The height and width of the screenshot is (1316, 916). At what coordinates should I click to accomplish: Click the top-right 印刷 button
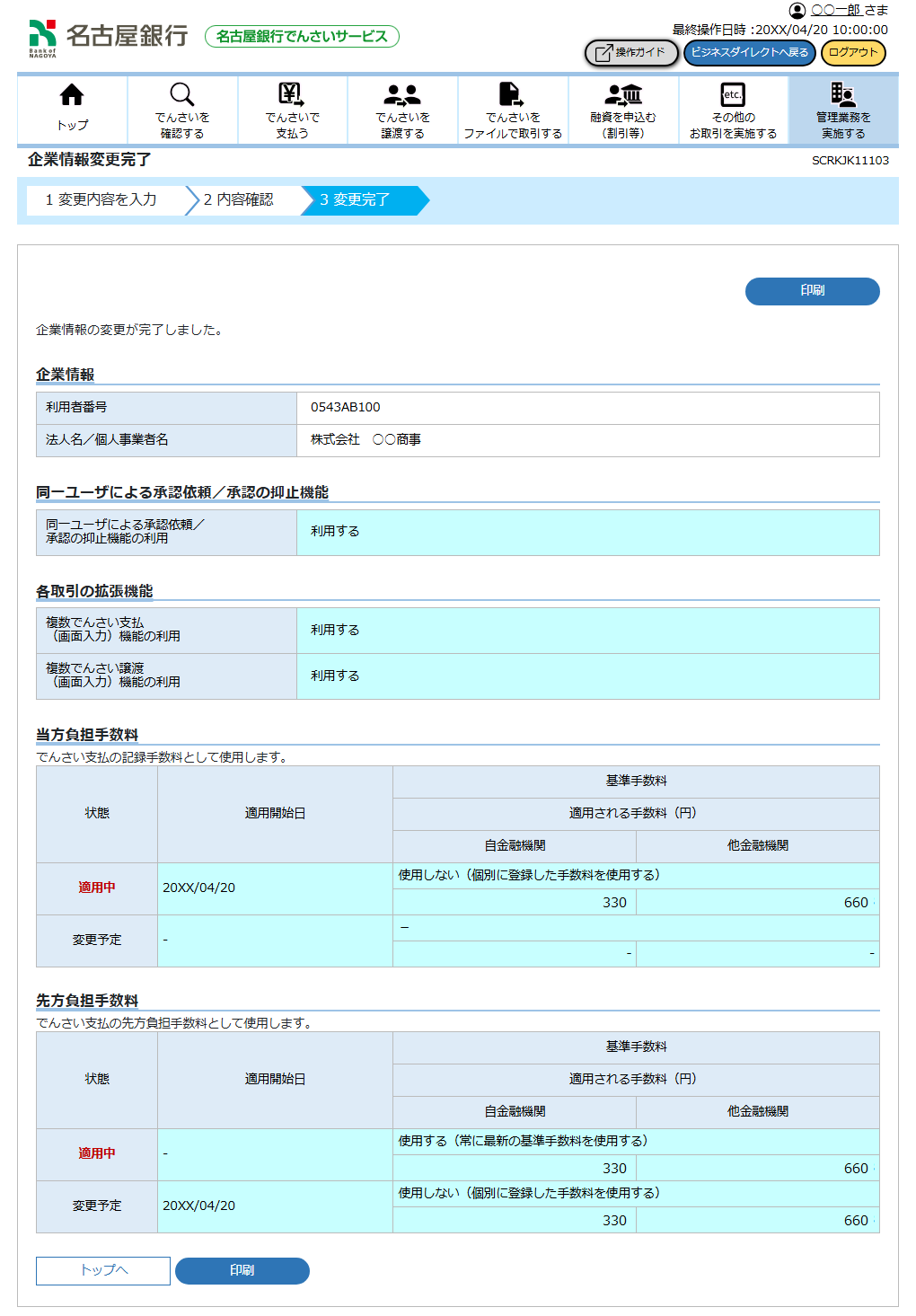point(812,291)
